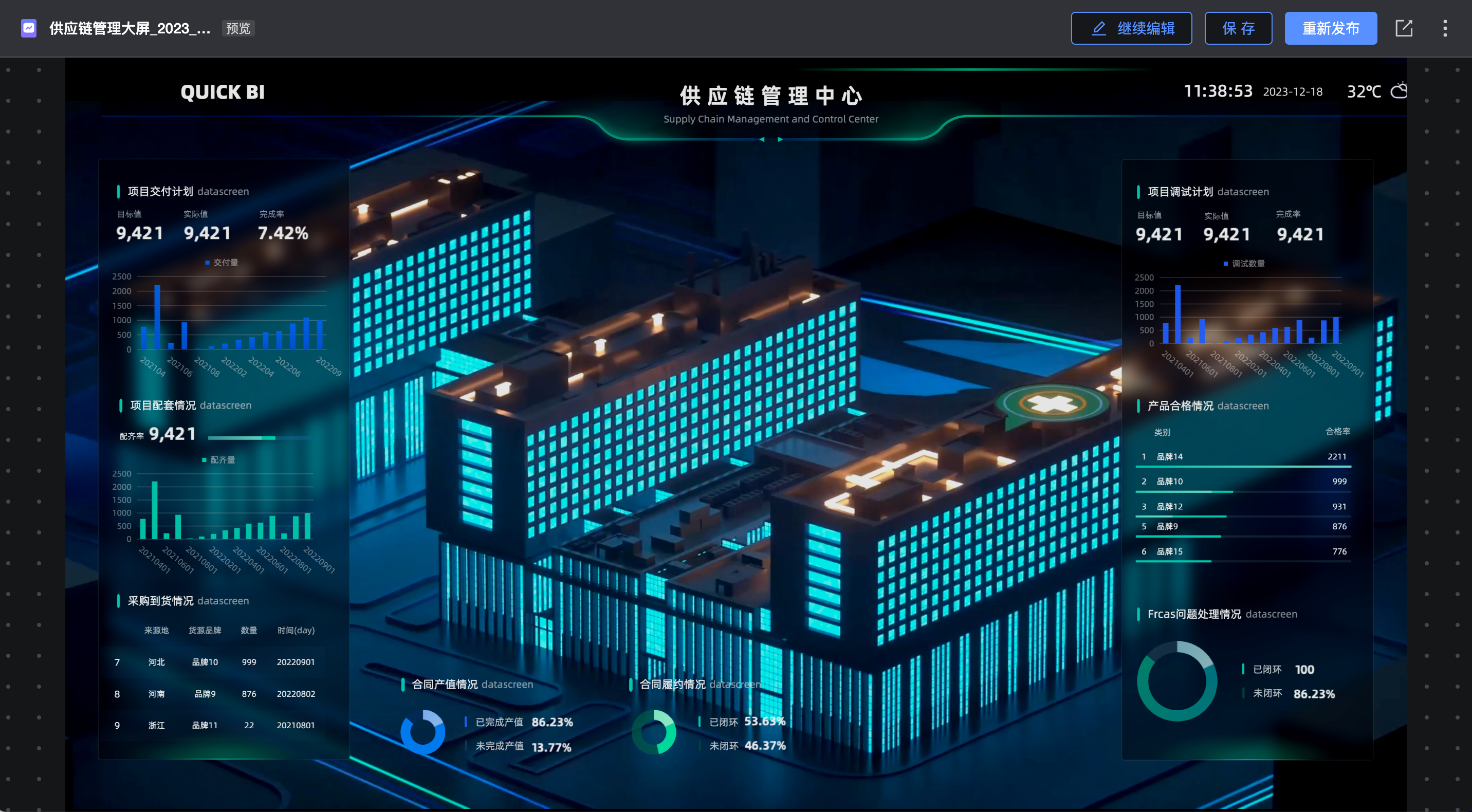The width and height of the screenshot is (1472, 812).
Task: Click the 供应链管理中心 heading
Action: click(771, 96)
